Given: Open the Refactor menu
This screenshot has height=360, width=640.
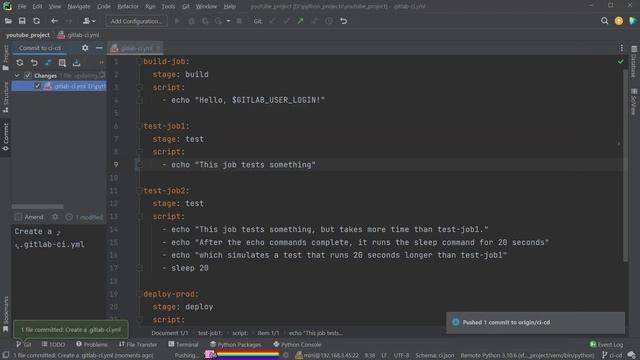Looking at the screenshot, I should tap(128, 7).
